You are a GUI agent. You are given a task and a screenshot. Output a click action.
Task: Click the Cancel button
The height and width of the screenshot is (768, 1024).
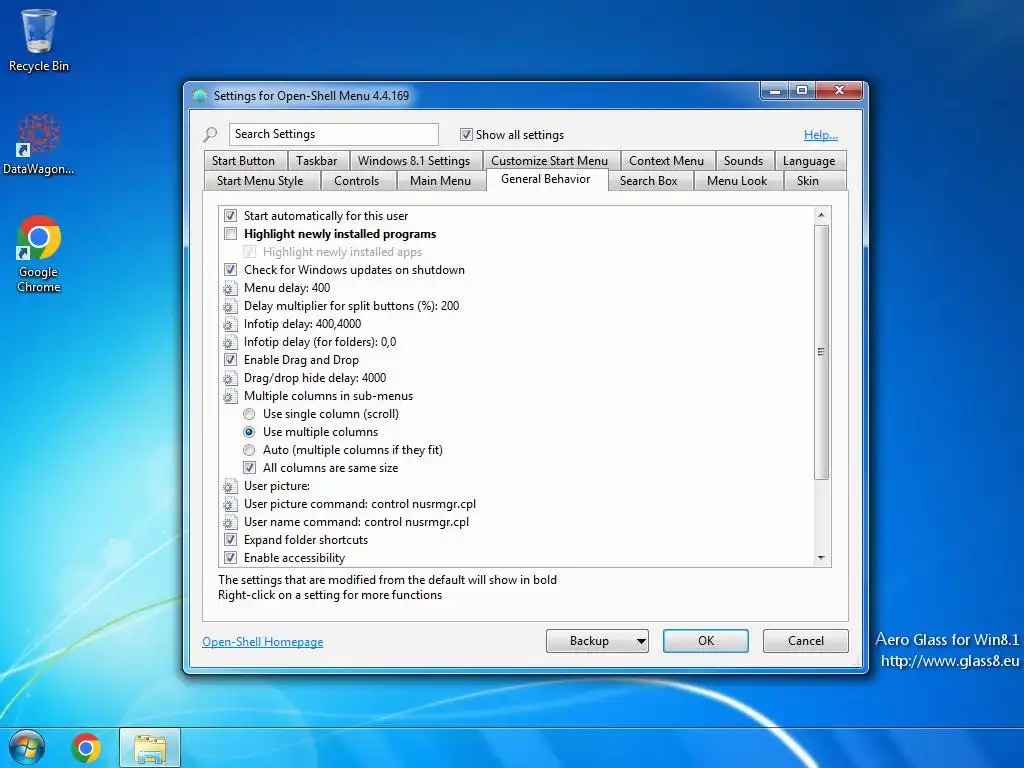806,641
